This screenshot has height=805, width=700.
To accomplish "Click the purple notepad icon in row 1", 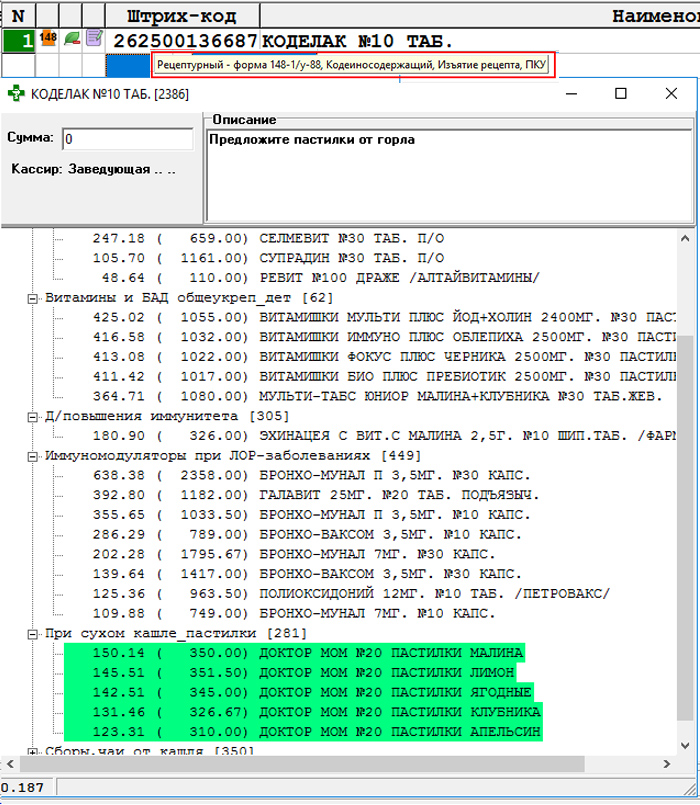I will (x=94, y=39).
